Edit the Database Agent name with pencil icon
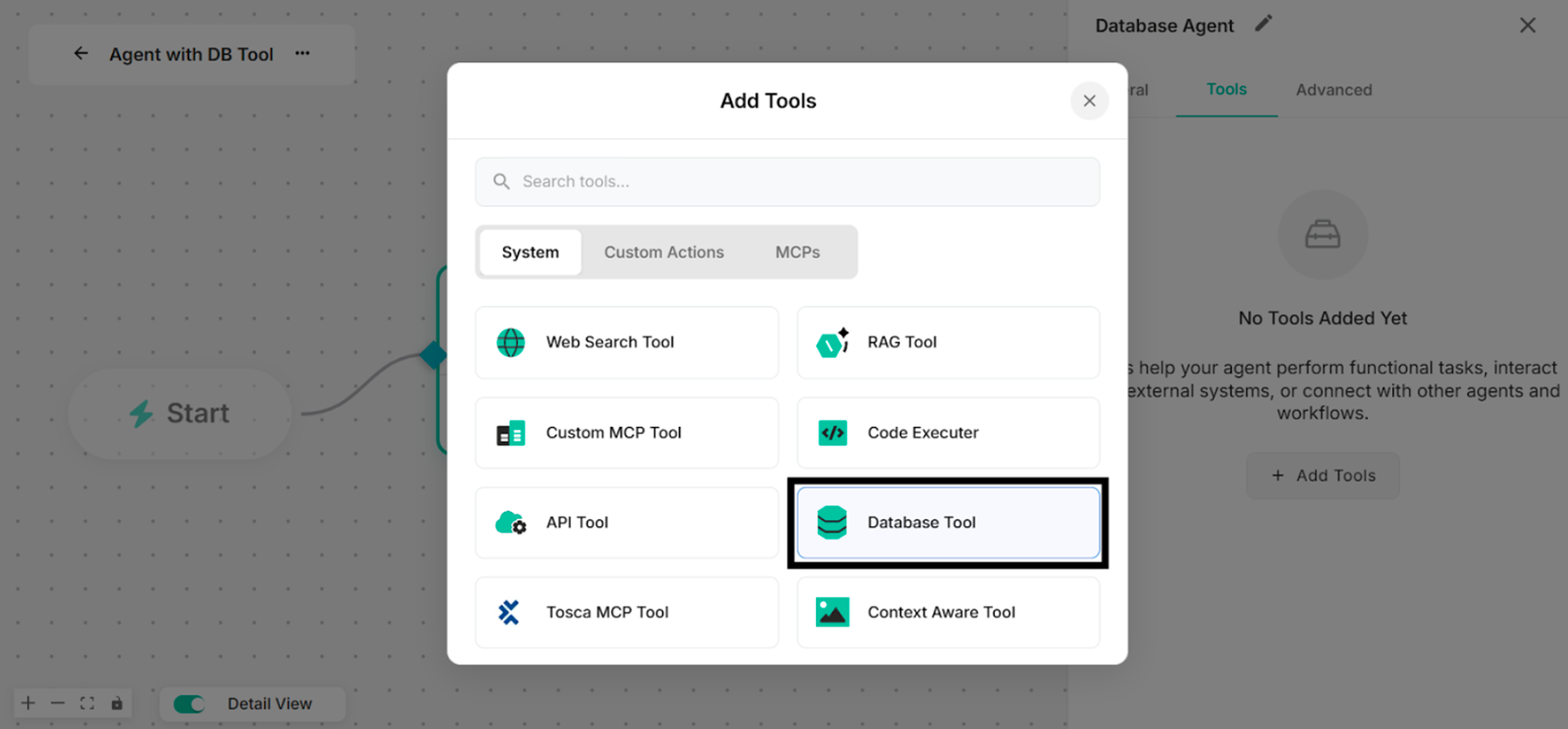The height and width of the screenshot is (729, 1568). tap(1264, 24)
